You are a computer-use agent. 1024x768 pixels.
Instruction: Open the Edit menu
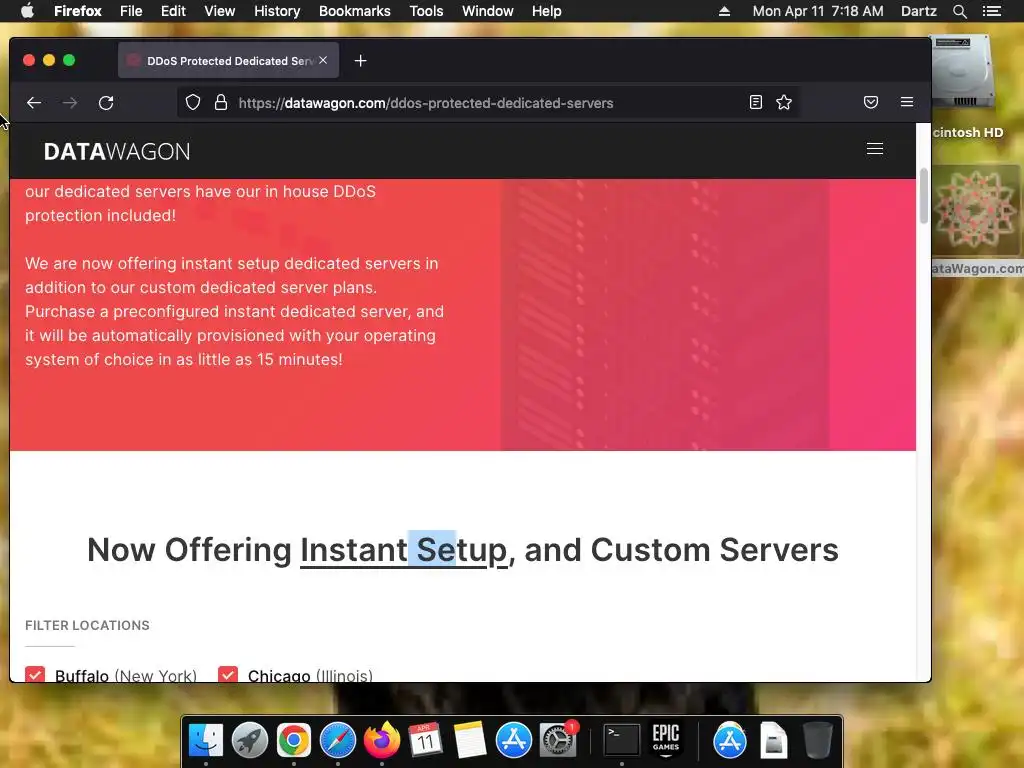pos(173,11)
